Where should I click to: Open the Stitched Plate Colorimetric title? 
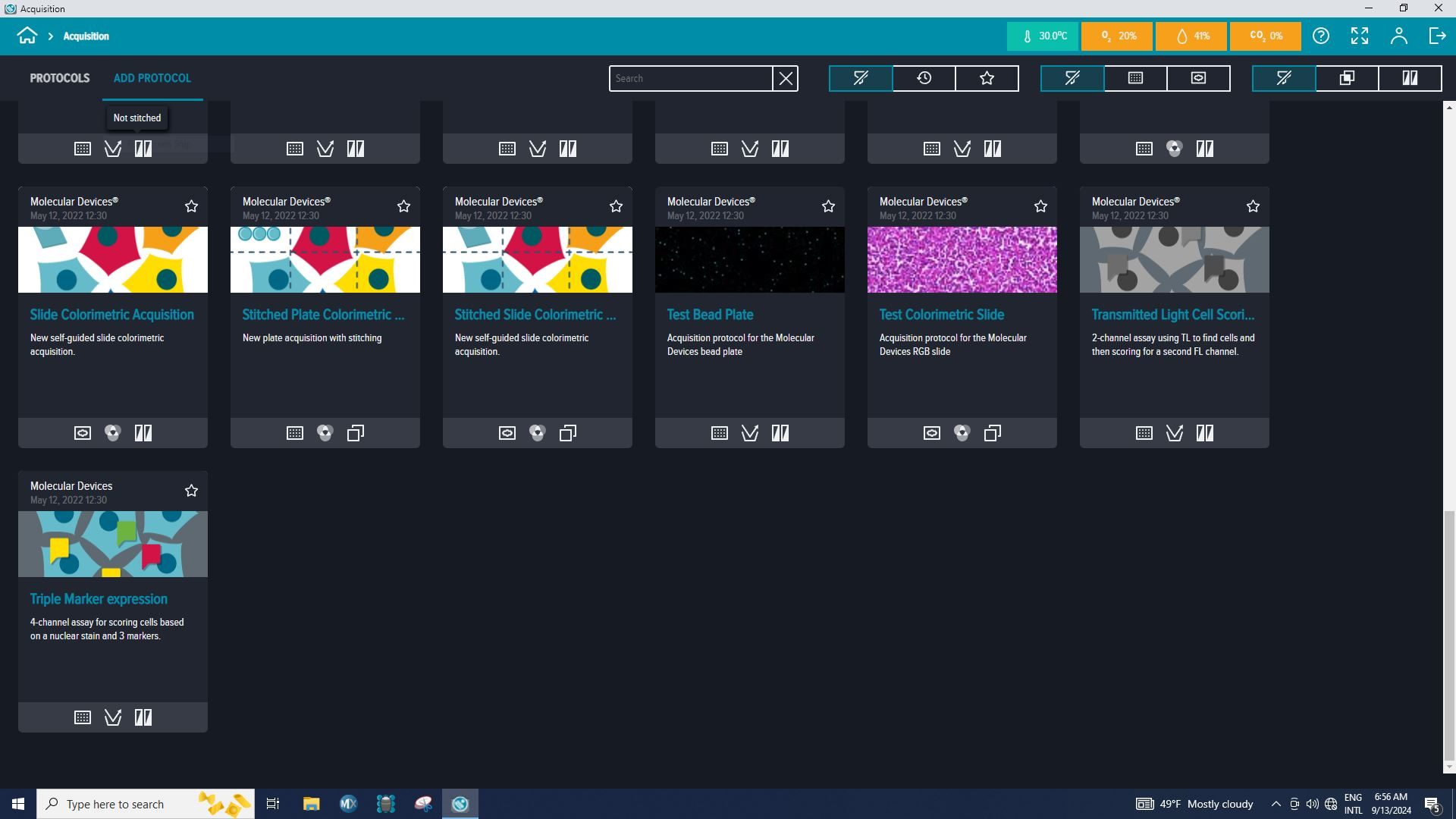324,315
